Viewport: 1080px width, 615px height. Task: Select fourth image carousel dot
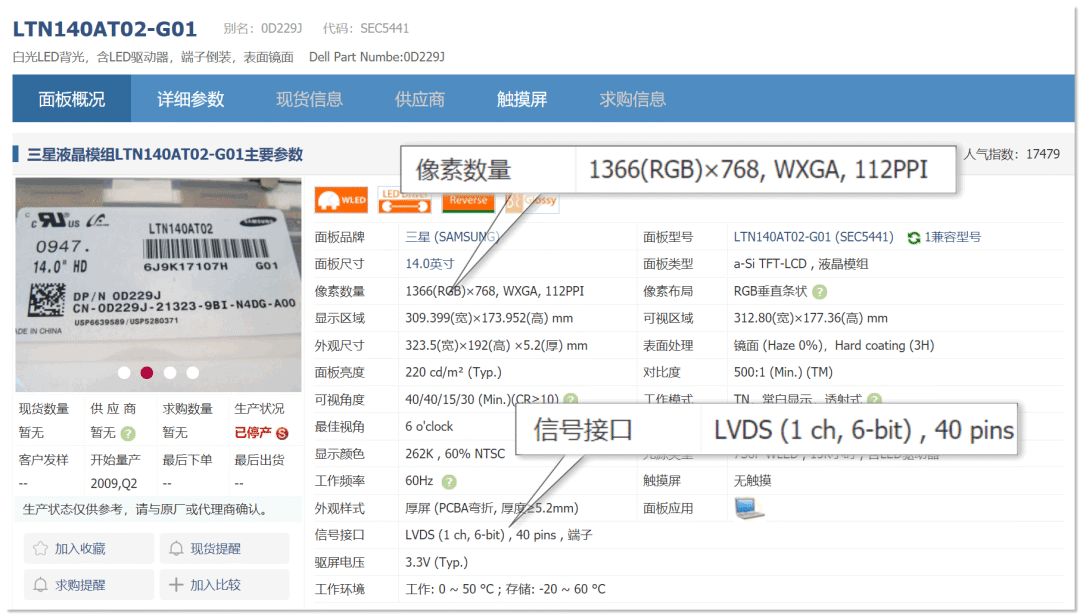[x=193, y=373]
